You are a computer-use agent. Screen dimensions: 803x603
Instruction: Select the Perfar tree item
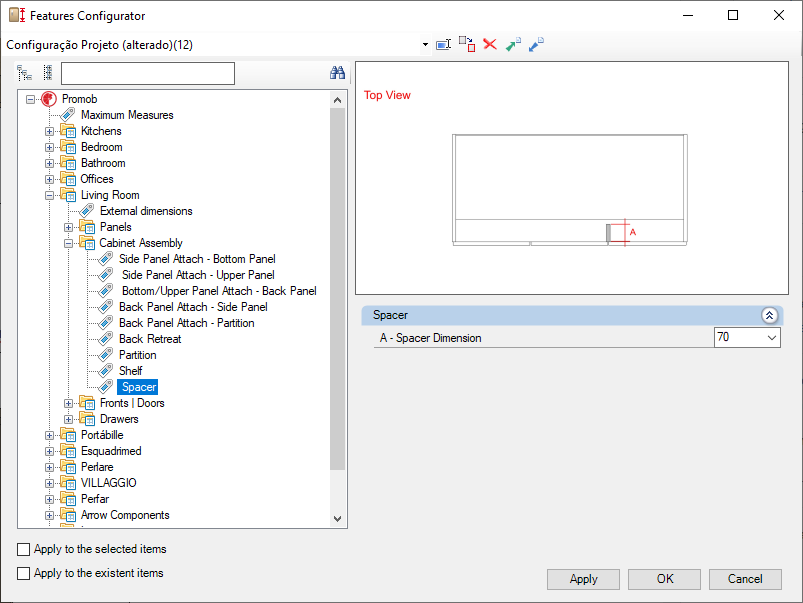(95, 498)
